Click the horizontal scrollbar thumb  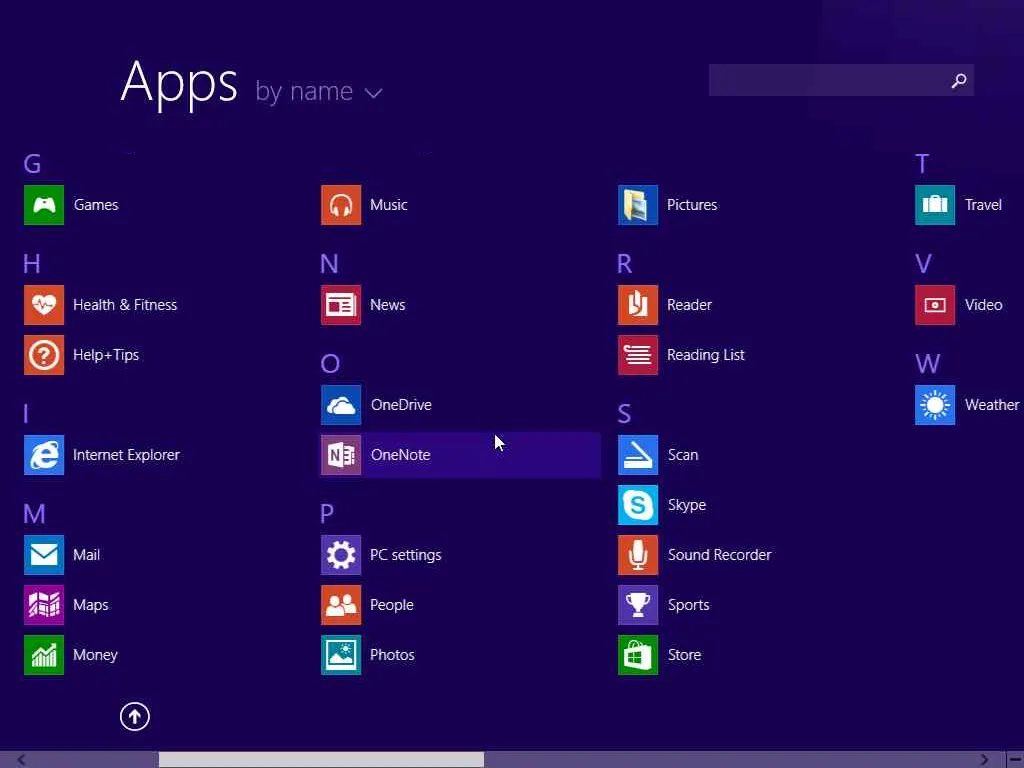[321, 760]
